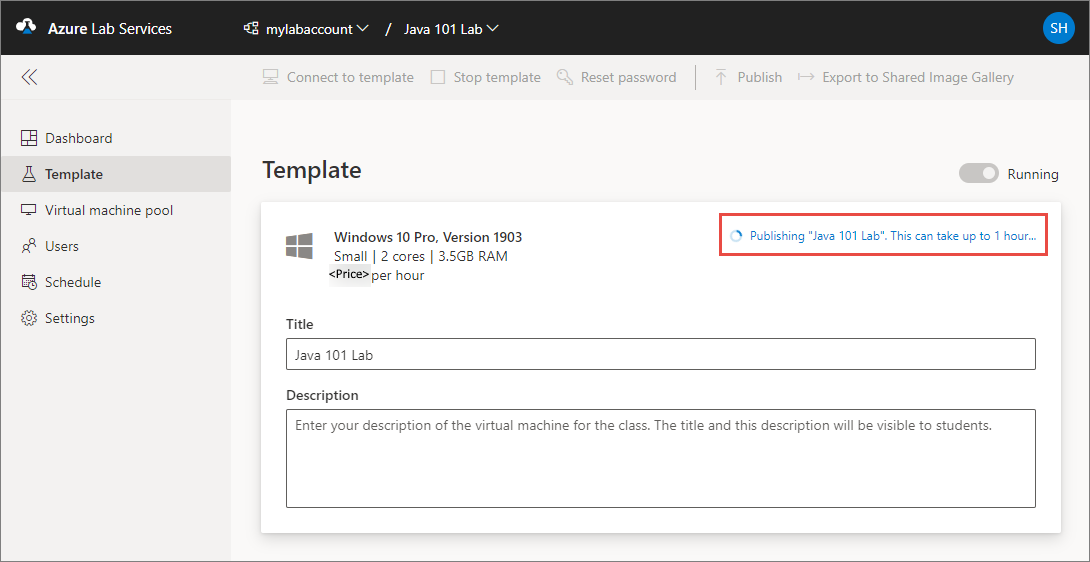Click the Export to Shared Image Gallery arrow icon
The image size is (1090, 562).
pyautogui.click(x=806, y=77)
